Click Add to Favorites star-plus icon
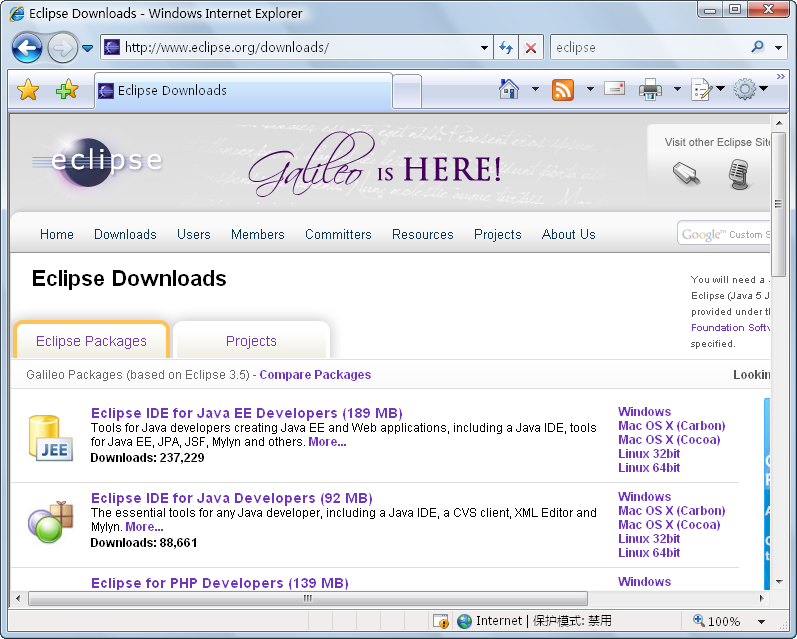The height and width of the screenshot is (639, 797). coord(66,90)
